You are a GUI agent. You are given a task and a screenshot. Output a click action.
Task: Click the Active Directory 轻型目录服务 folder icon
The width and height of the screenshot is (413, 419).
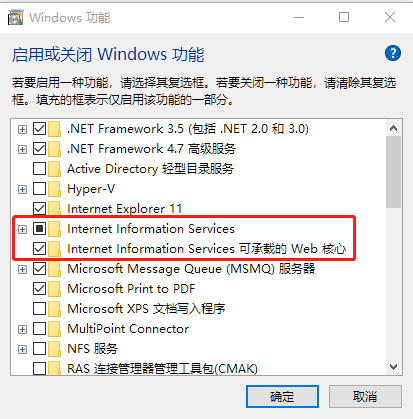pyautogui.click(x=55, y=169)
